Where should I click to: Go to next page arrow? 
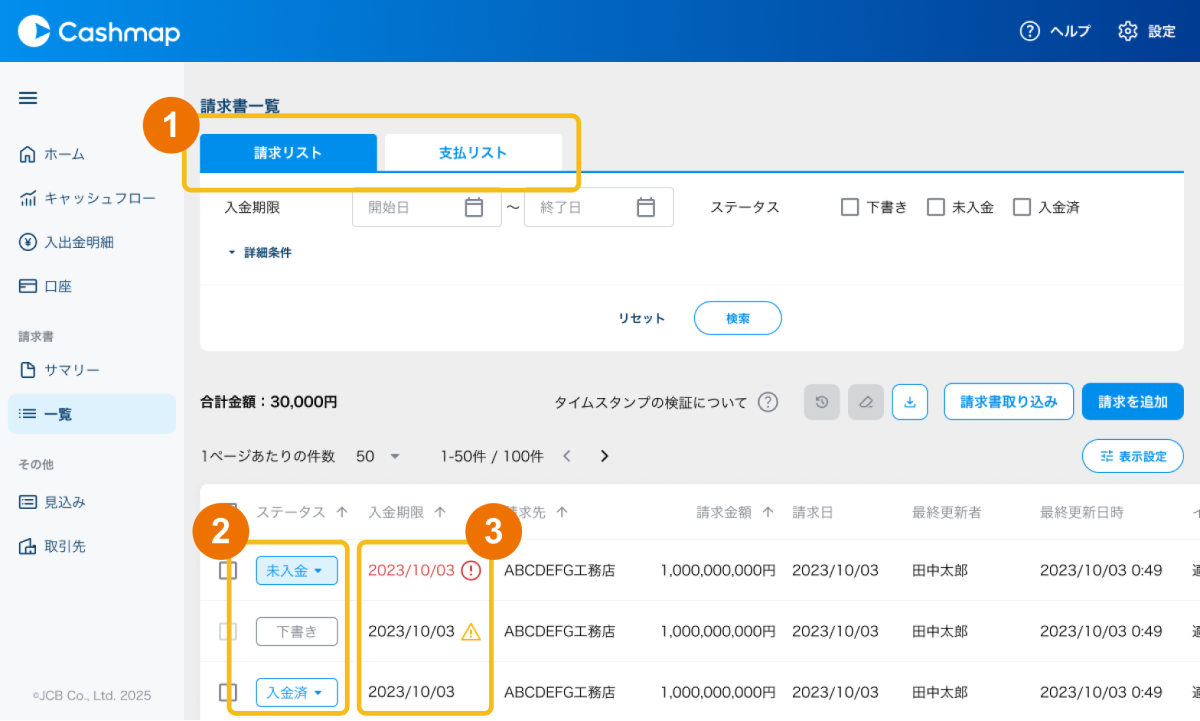604,456
